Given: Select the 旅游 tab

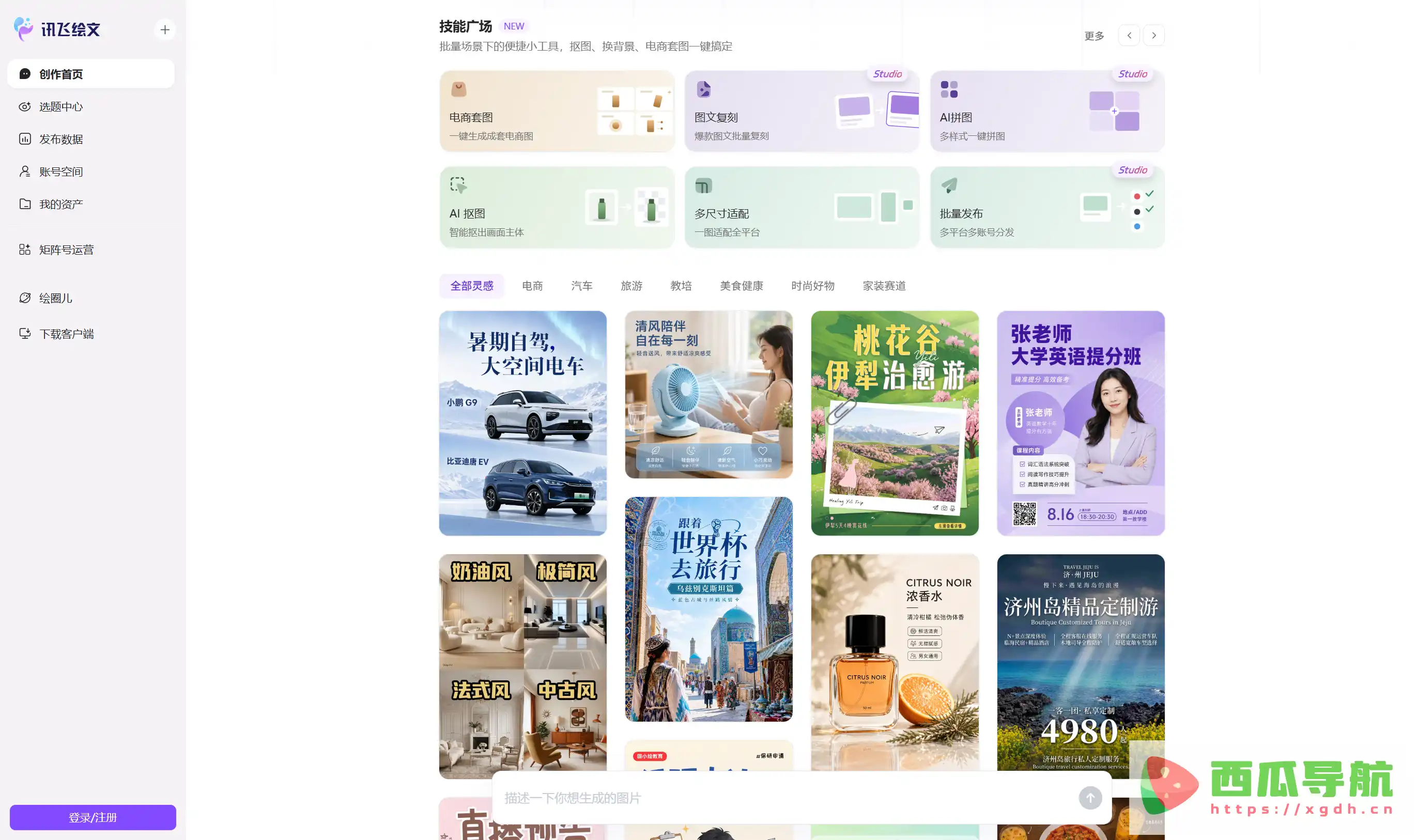Looking at the screenshot, I should tap(631, 286).
